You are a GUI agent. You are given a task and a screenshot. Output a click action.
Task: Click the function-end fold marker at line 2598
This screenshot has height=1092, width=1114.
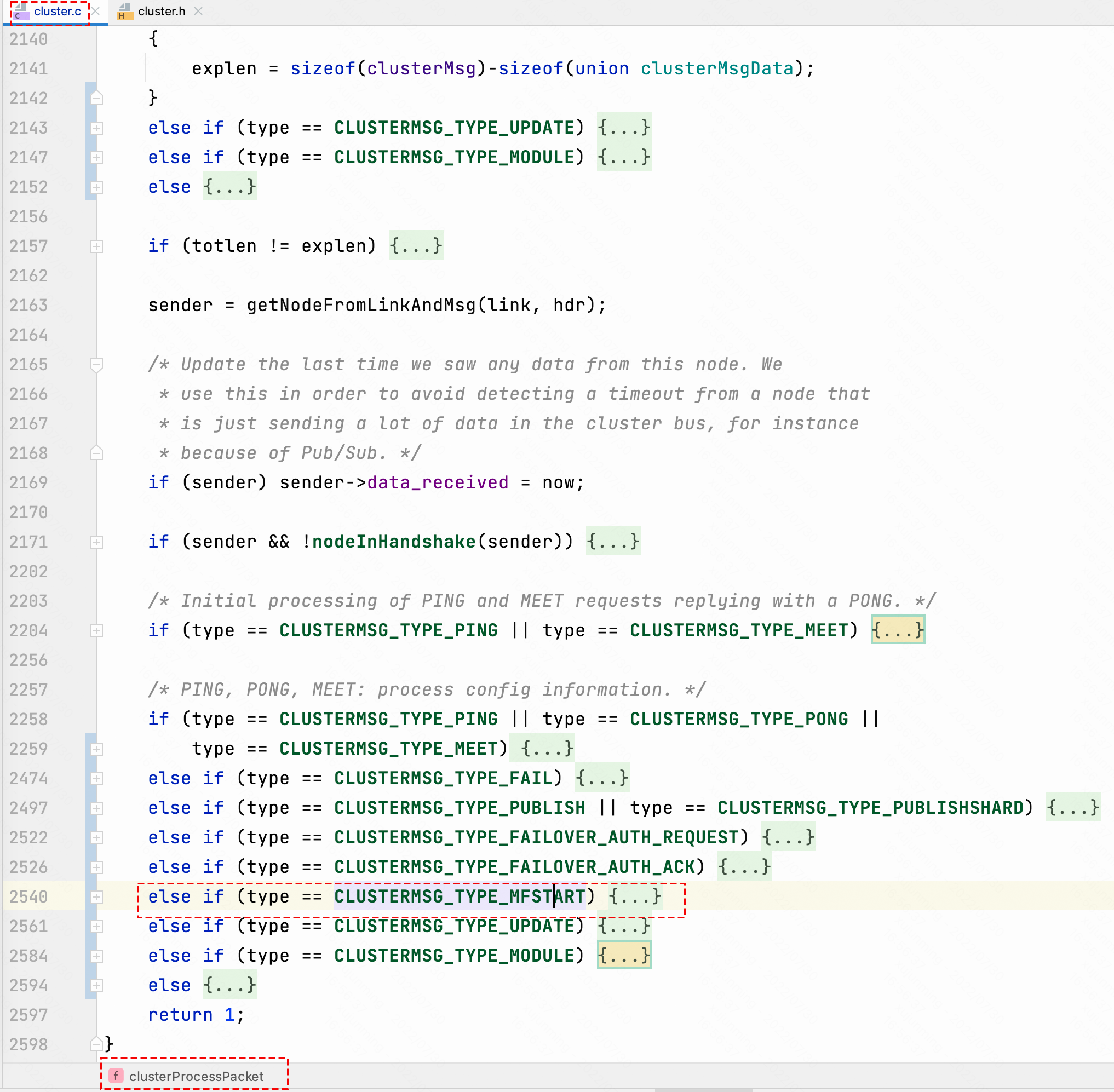click(96, 1044)
